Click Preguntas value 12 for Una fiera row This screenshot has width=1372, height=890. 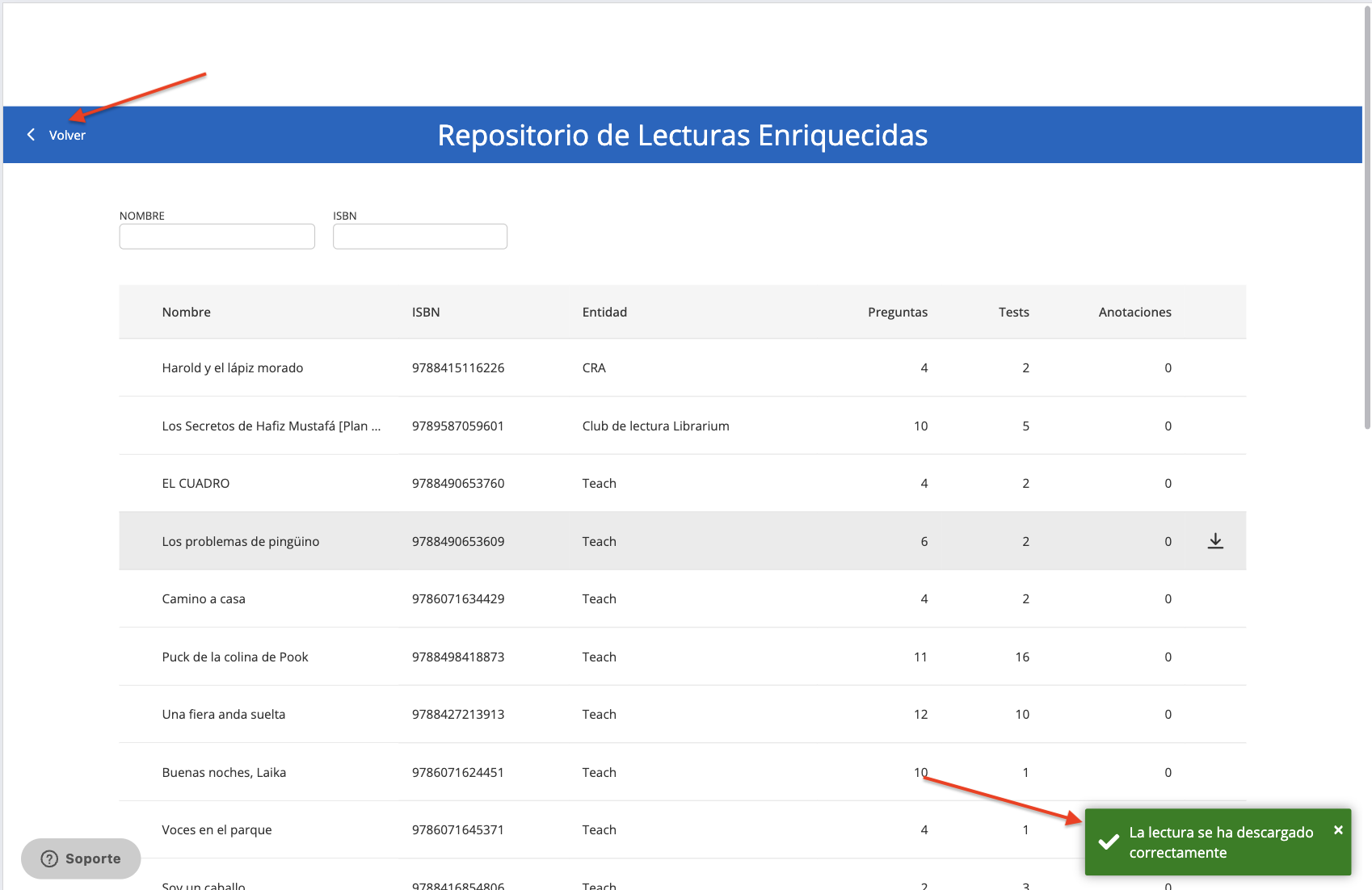[920, 715]
